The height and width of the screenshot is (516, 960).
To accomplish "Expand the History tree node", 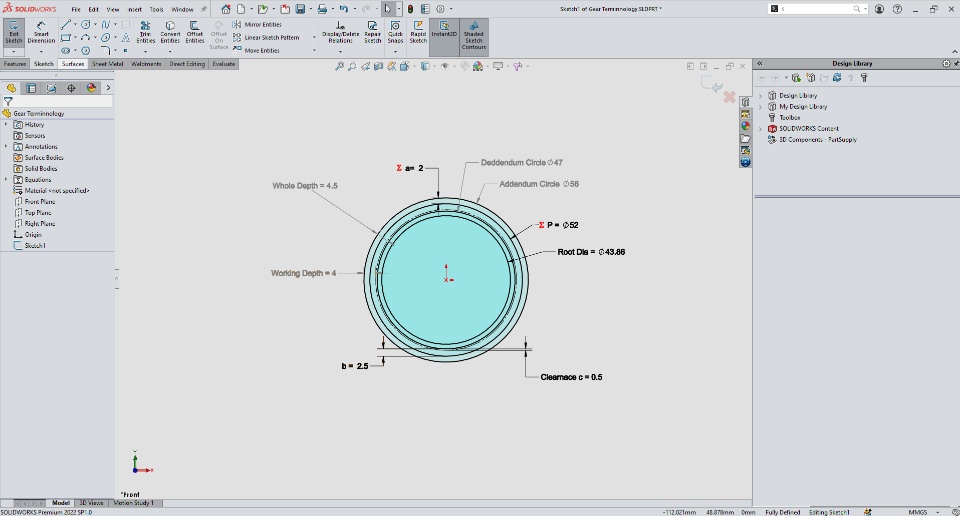I will tap(6, 124).
